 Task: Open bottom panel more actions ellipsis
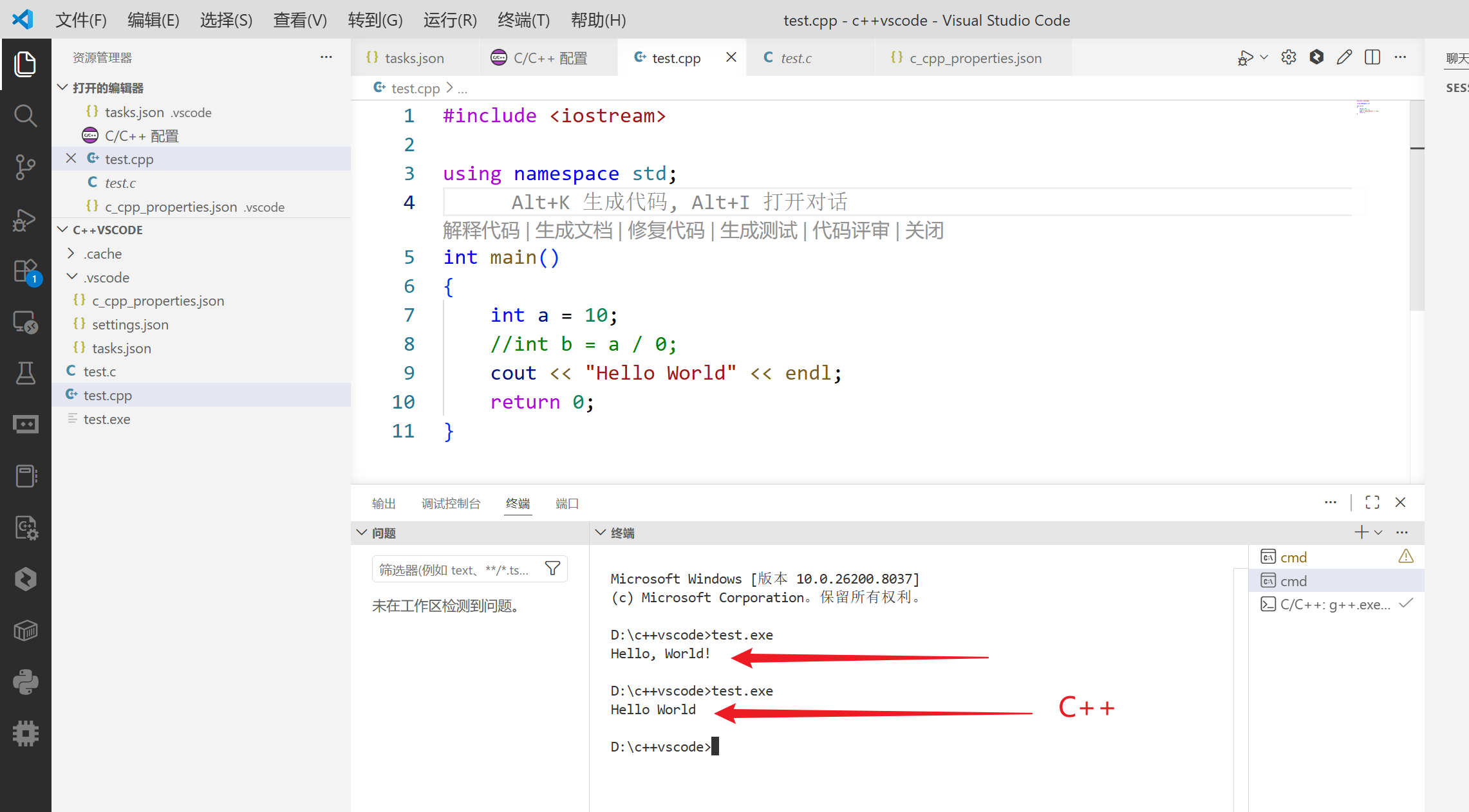pyautogui.click(x=1331, y=503)
